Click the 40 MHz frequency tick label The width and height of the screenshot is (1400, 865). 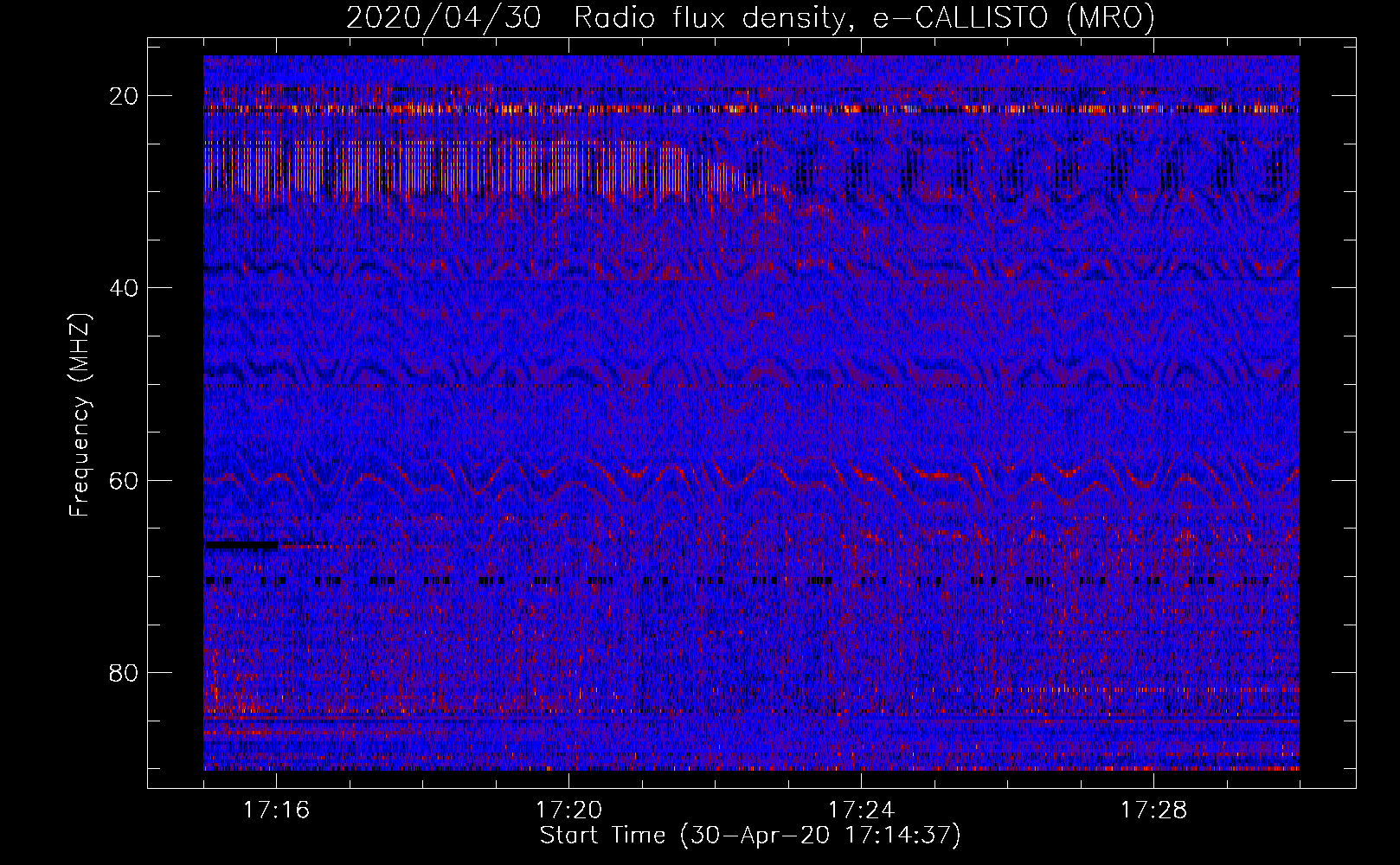(125, 288)
